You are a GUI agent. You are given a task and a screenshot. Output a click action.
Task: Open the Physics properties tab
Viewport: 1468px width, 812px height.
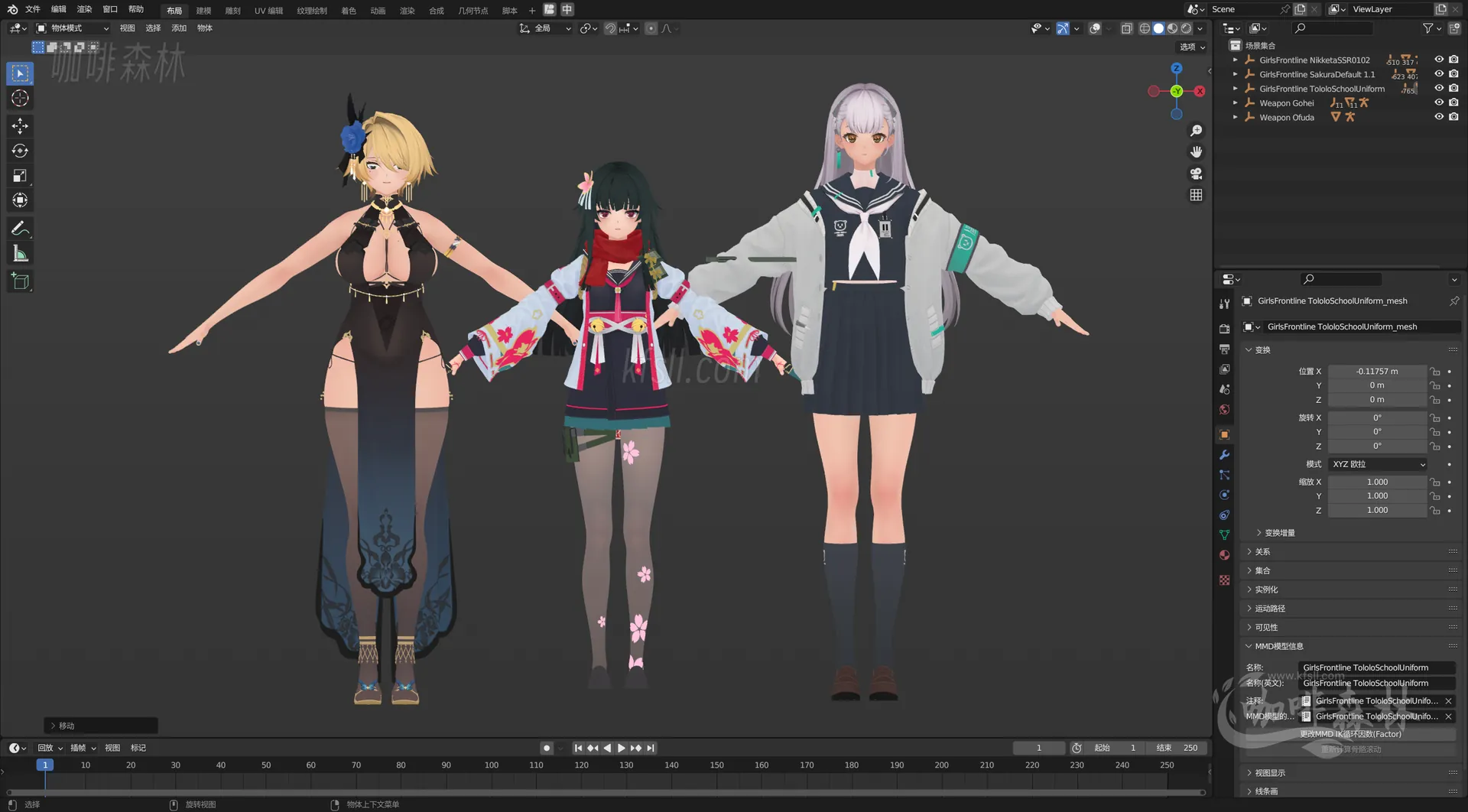[1224, 495]
